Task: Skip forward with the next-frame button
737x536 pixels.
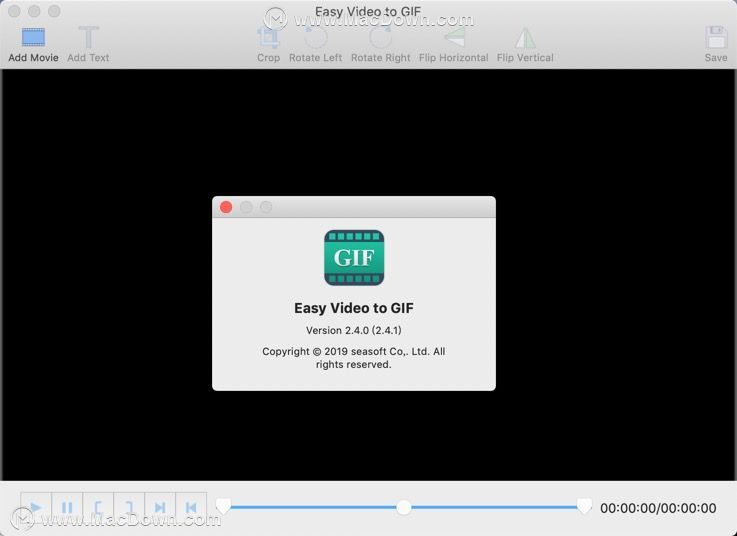Action: 160,507
